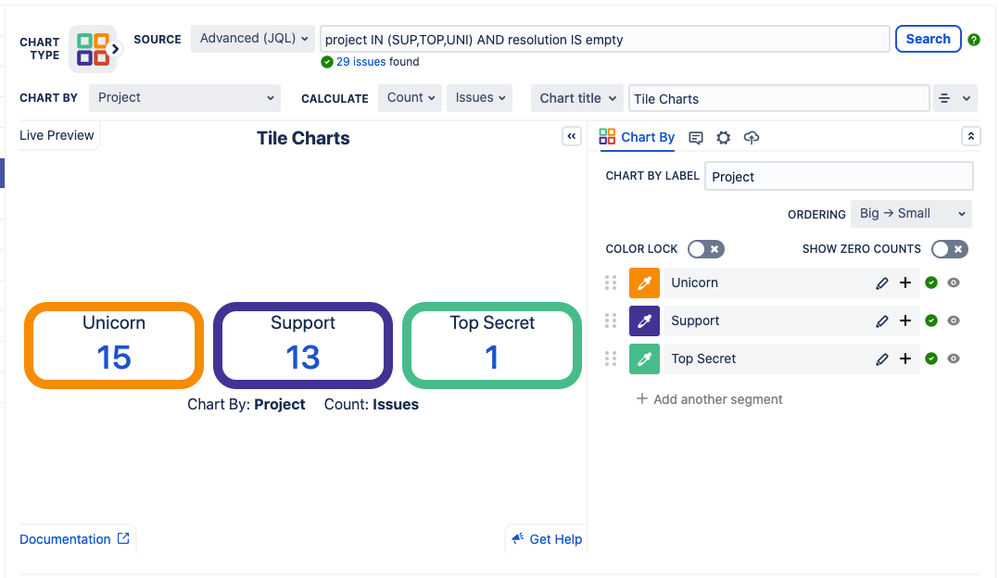Edit the Top Secret segment with the pencil icon

882,359
